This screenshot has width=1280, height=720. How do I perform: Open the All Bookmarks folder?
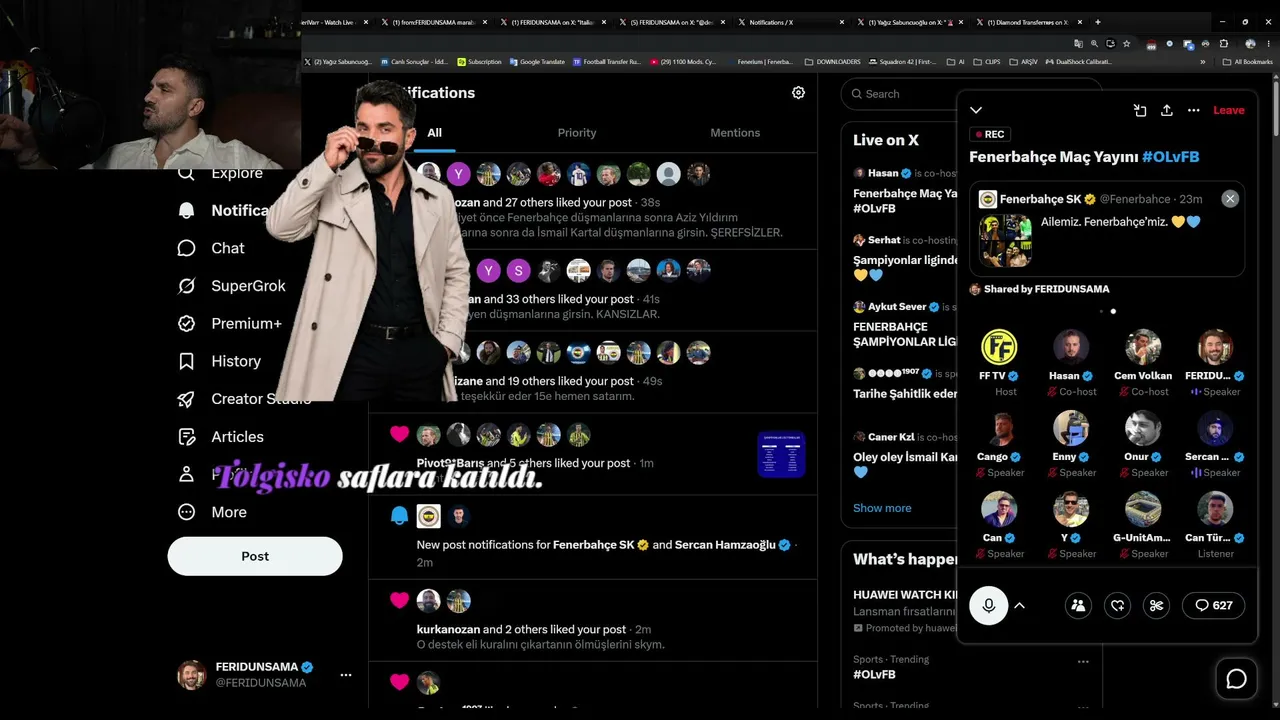(1248, 62)
